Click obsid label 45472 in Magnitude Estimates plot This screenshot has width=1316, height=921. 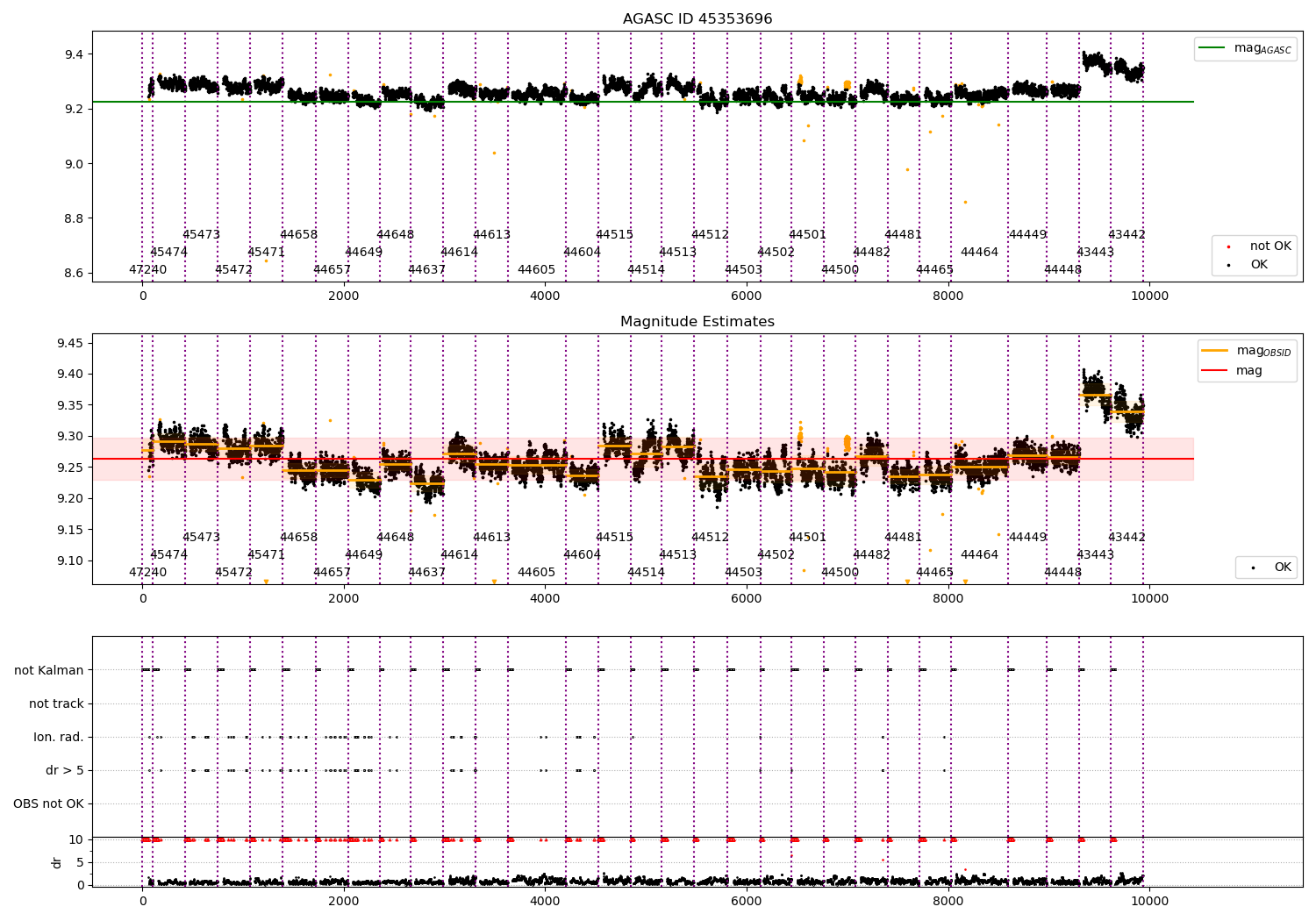point(233,572)
